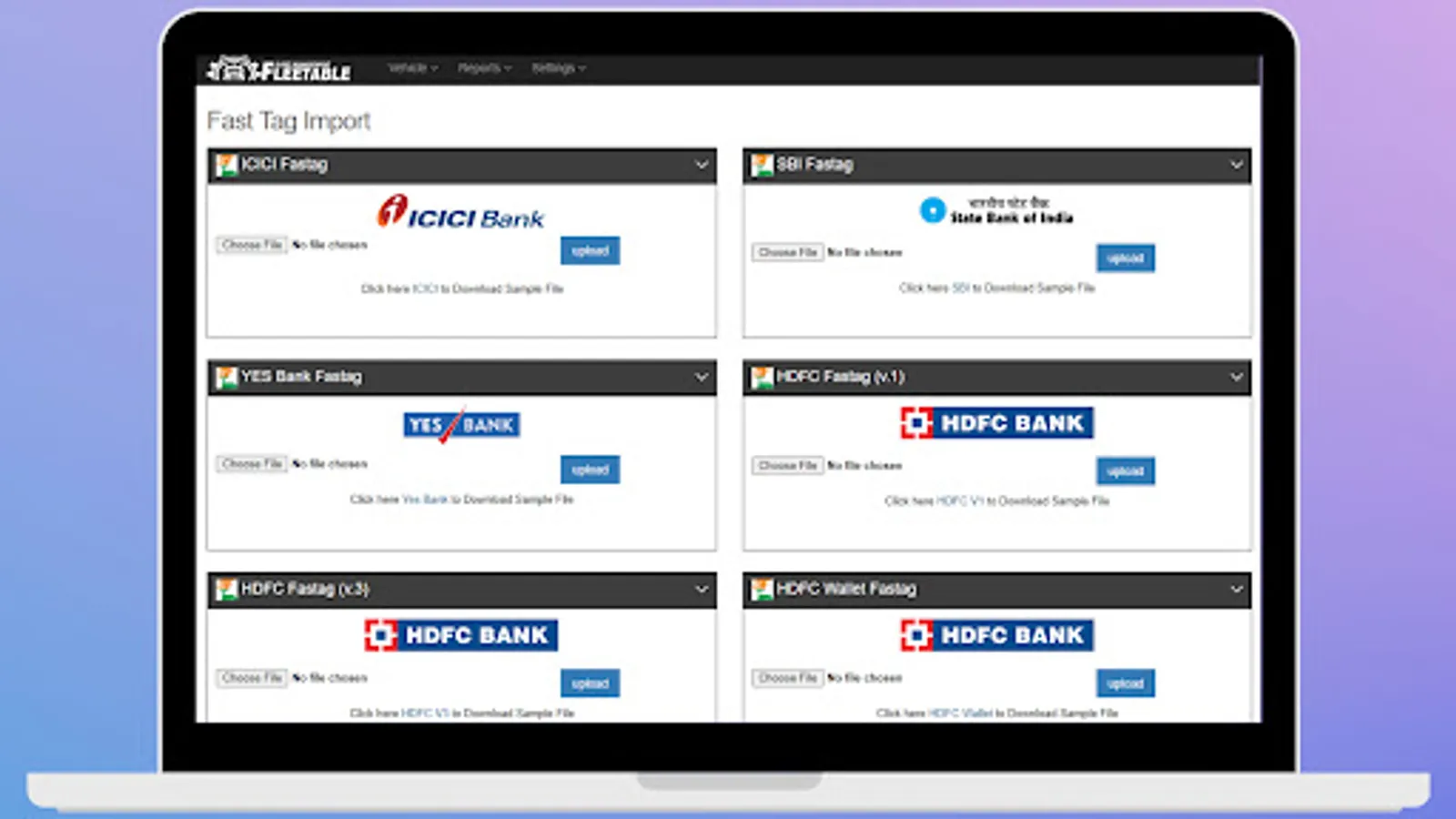The image size is (1456, 819).
Task: Click the flag icon beside HDFC Fastag (v.3)
Action: [x=226, y=589]
